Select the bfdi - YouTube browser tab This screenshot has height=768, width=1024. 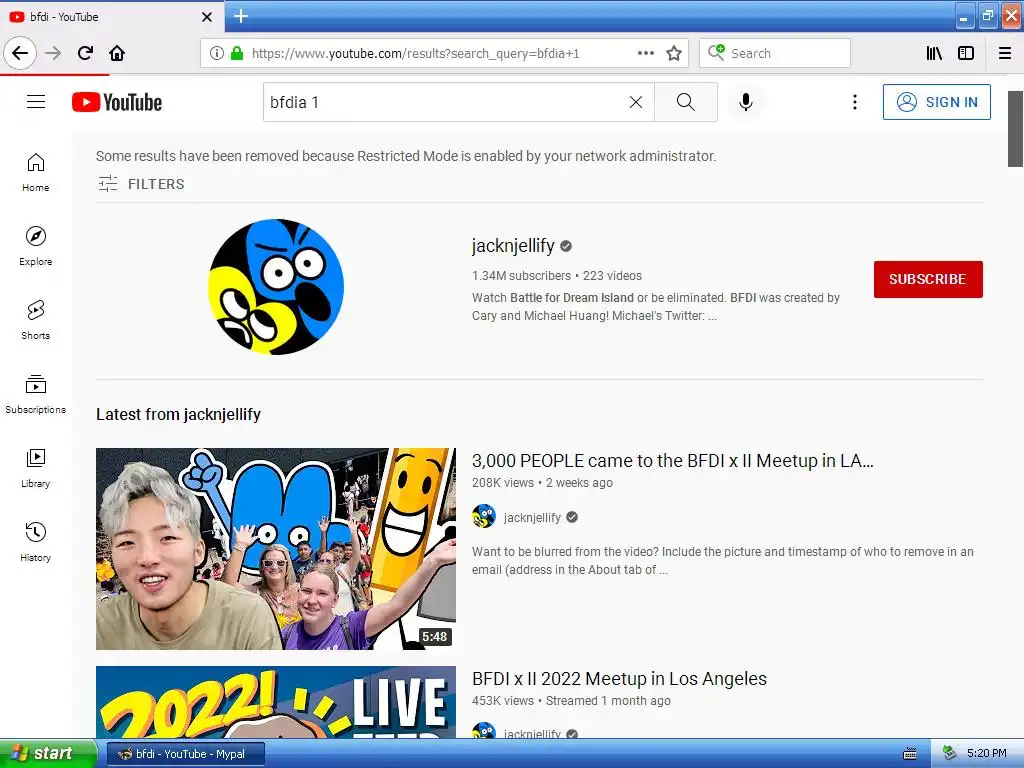click(112, 17)
